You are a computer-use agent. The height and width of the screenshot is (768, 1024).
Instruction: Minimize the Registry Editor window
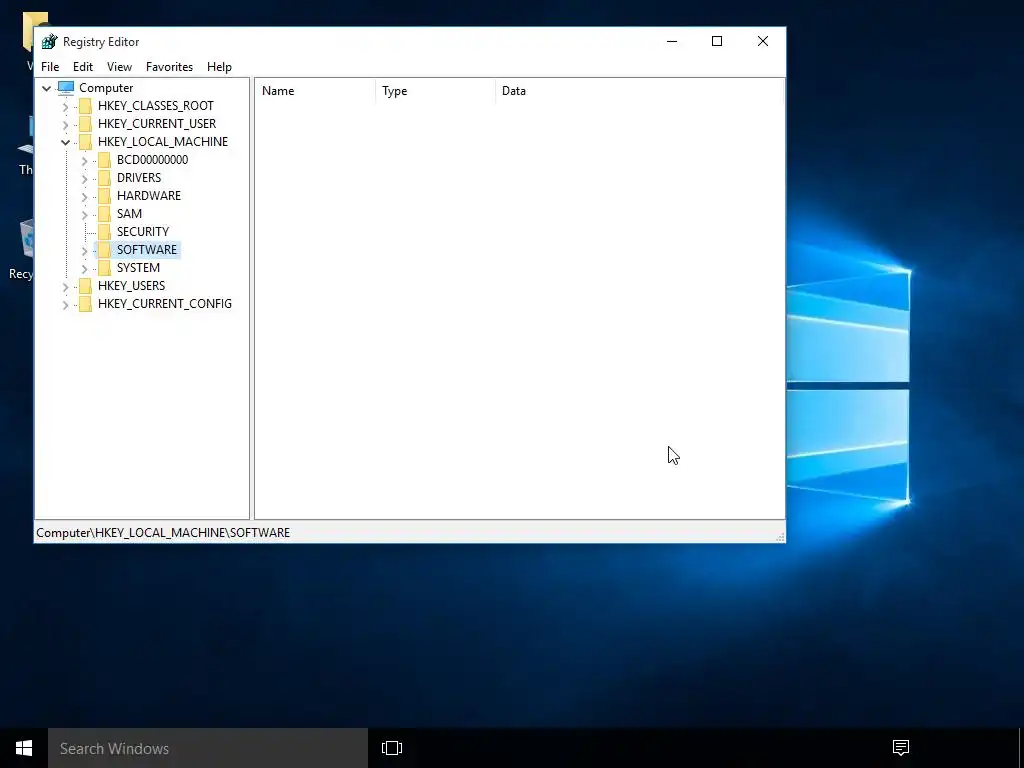pos(671,41)
